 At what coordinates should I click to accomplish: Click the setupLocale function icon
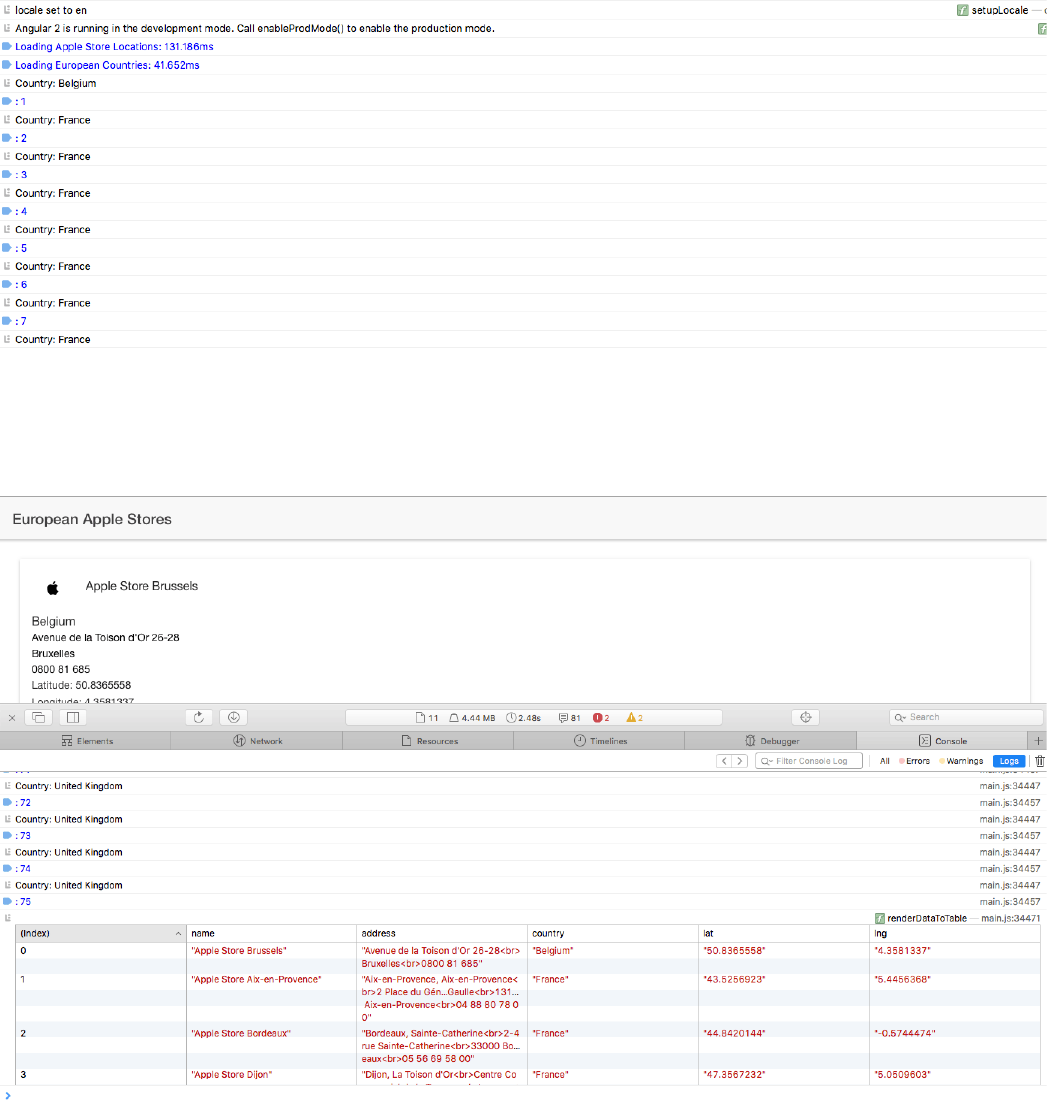(962, 10)
